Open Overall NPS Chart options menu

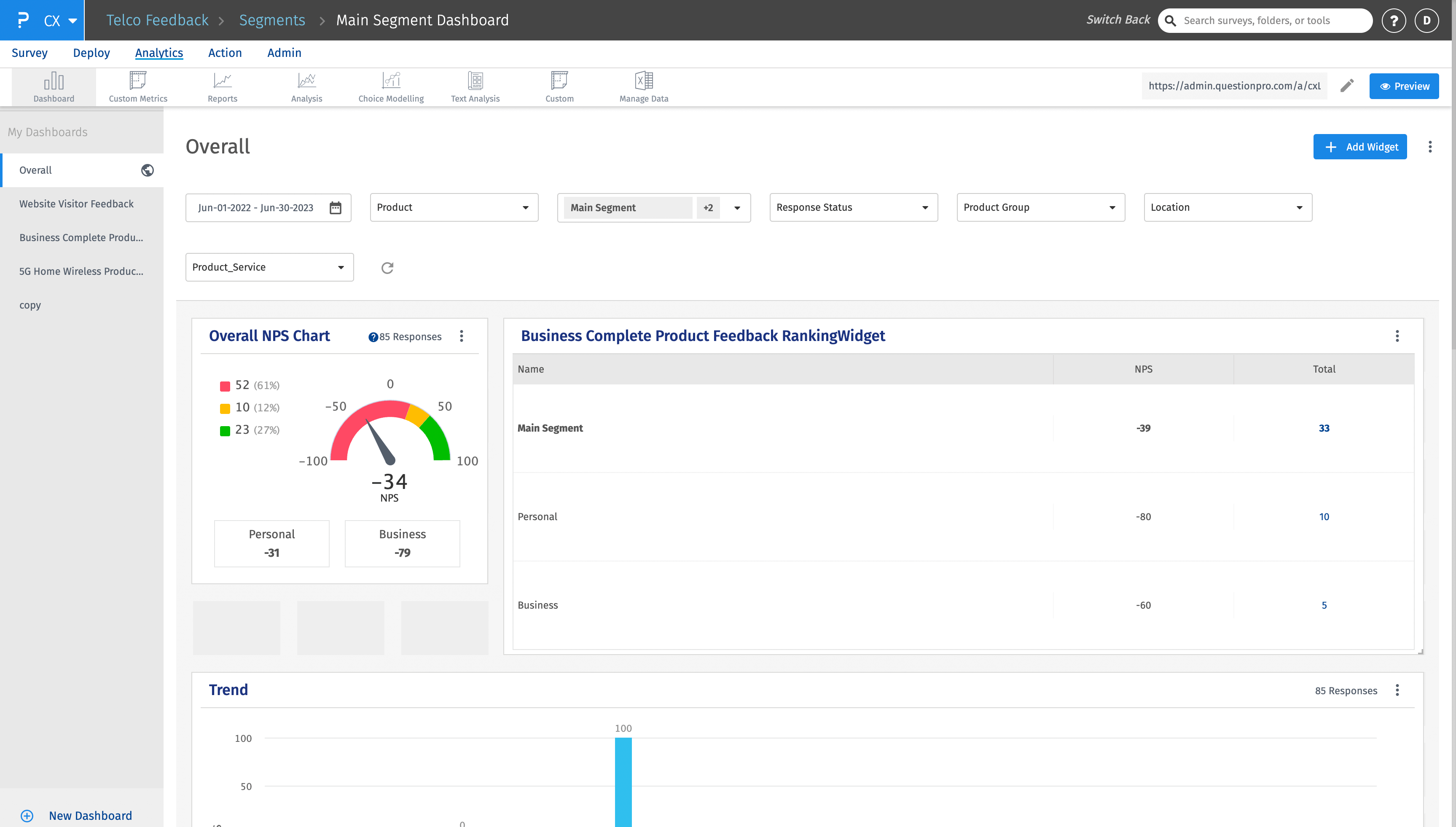tap(462, 336)
